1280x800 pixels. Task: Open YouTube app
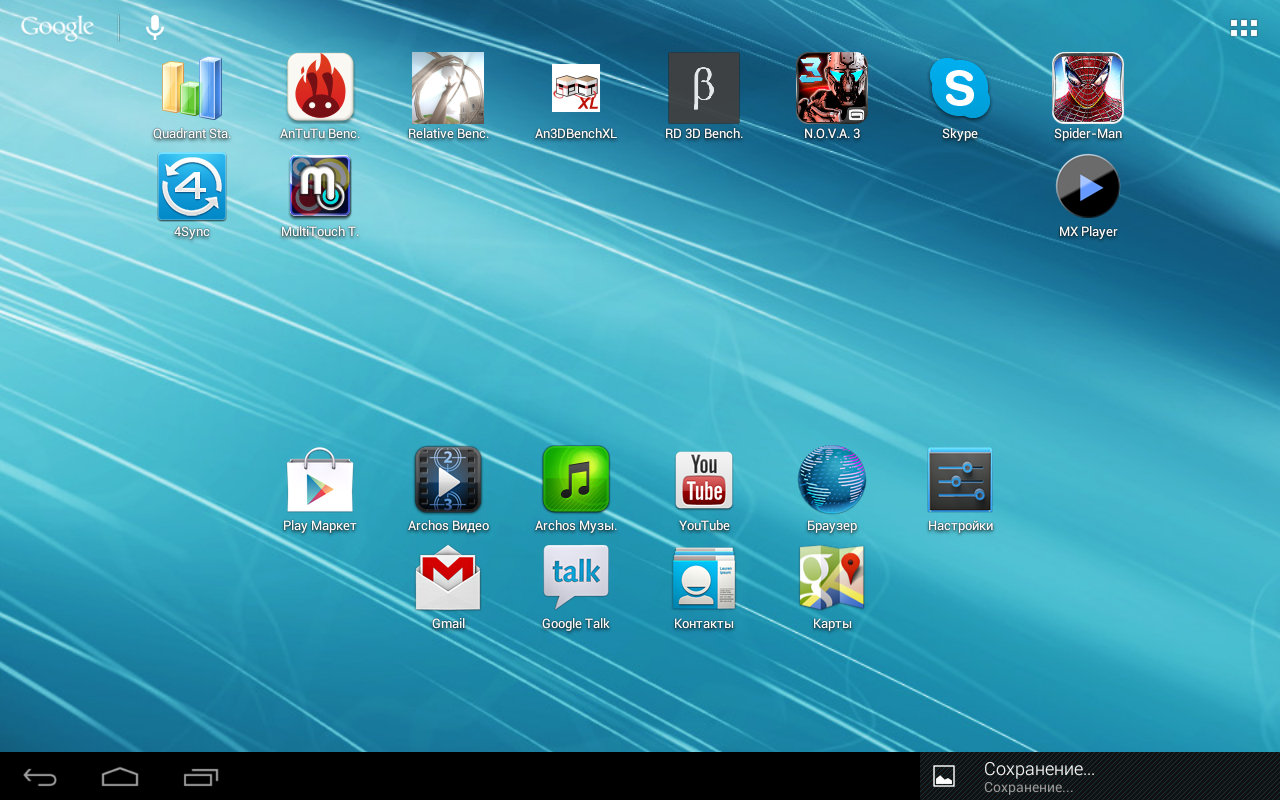(x=704, y=481)
